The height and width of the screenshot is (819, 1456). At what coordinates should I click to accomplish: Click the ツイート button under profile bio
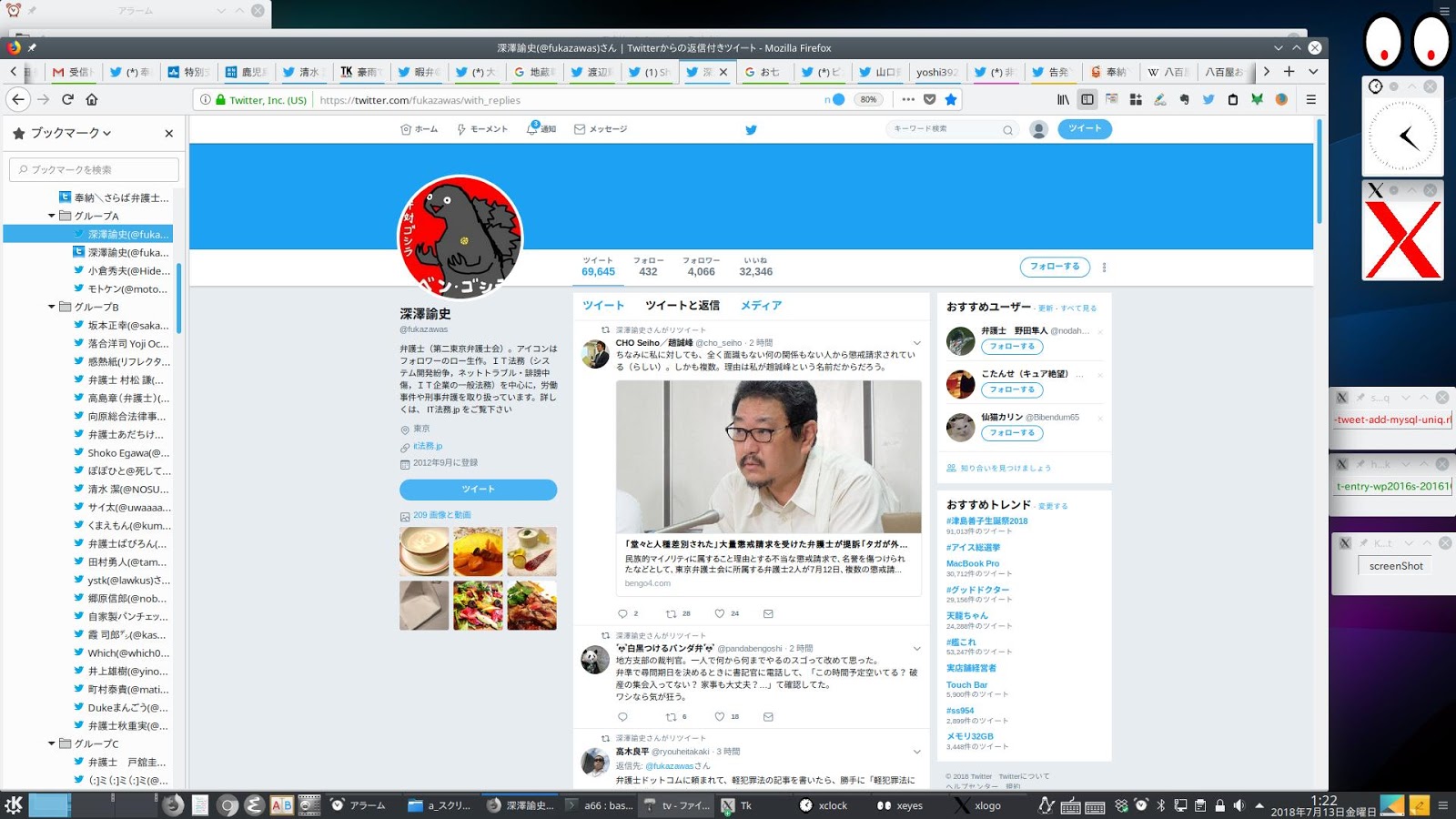478,490
